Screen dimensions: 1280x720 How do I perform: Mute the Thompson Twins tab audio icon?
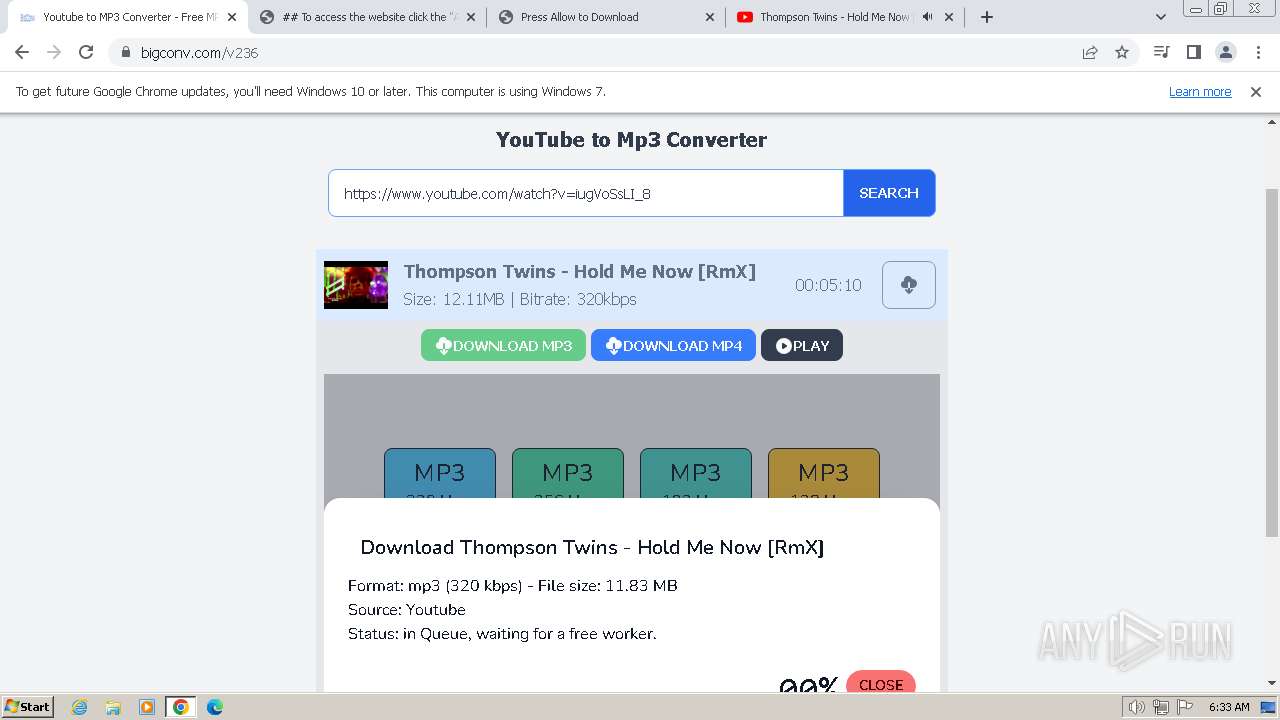tap(927, 17)
